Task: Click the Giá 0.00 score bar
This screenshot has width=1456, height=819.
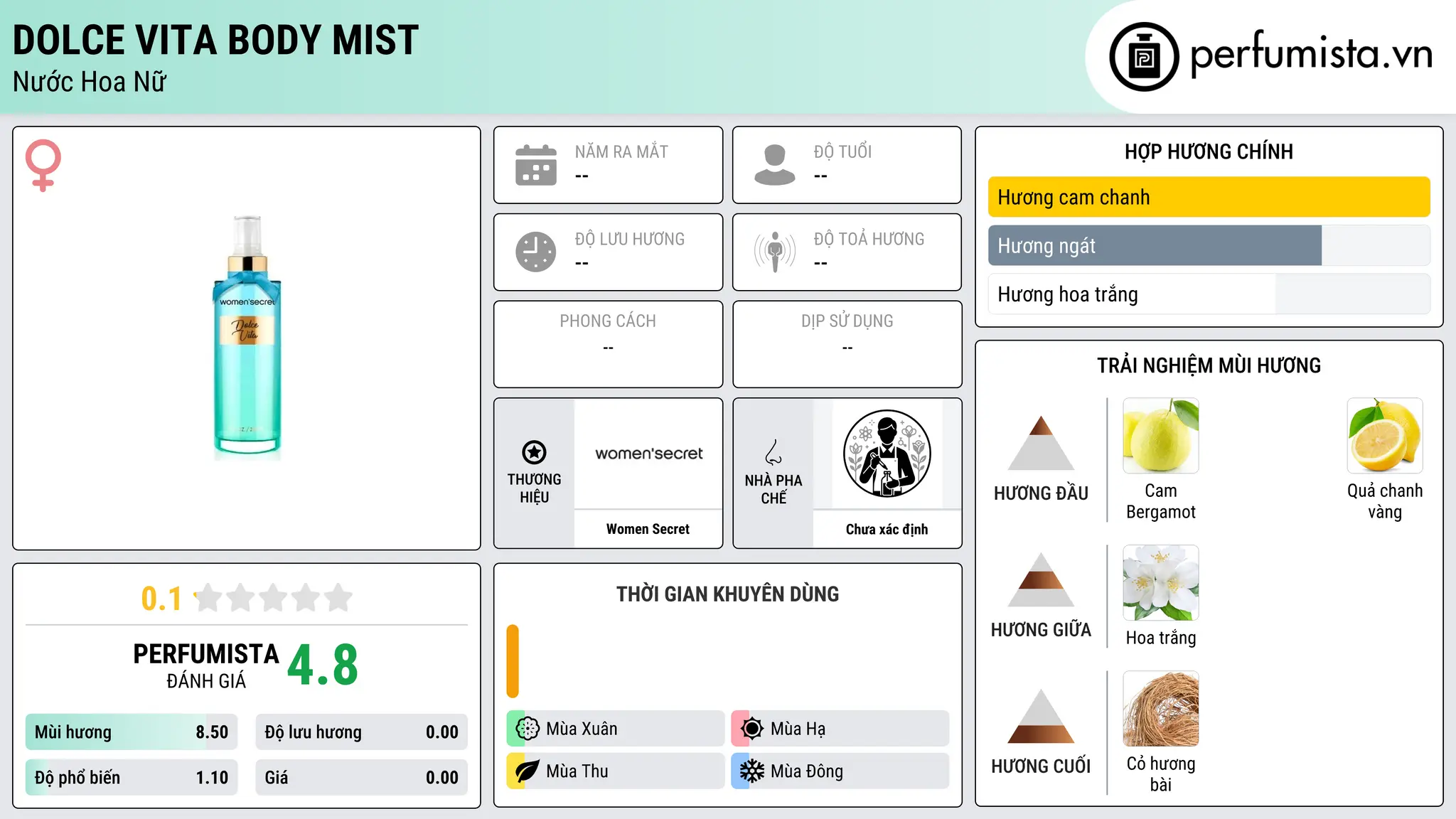Action: pyautogui.click(x=361, y=778)
